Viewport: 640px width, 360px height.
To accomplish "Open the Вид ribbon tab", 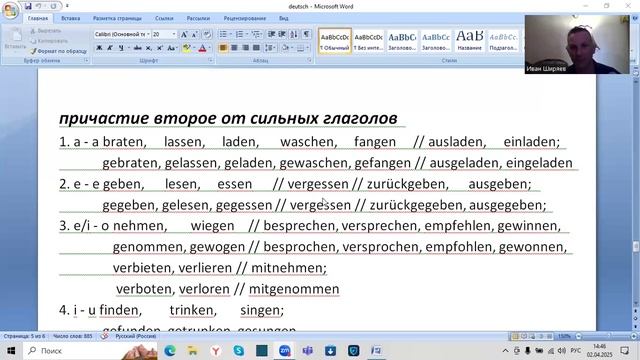I will tap(284, 18).
